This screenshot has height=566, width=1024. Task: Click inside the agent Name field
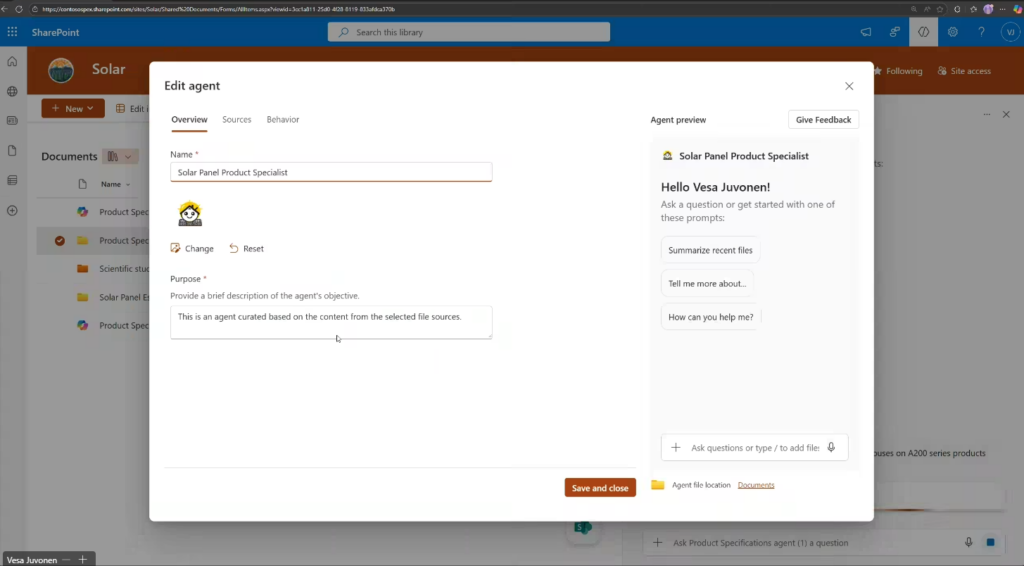pos(331,172)
